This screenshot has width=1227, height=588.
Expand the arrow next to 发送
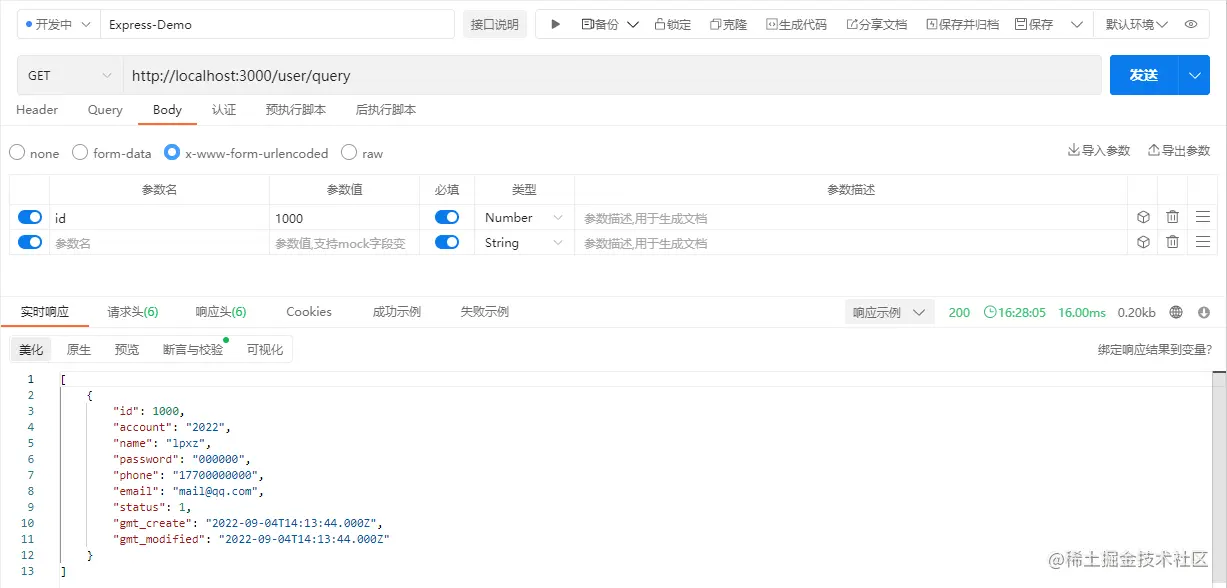(x=1195, y=75)
